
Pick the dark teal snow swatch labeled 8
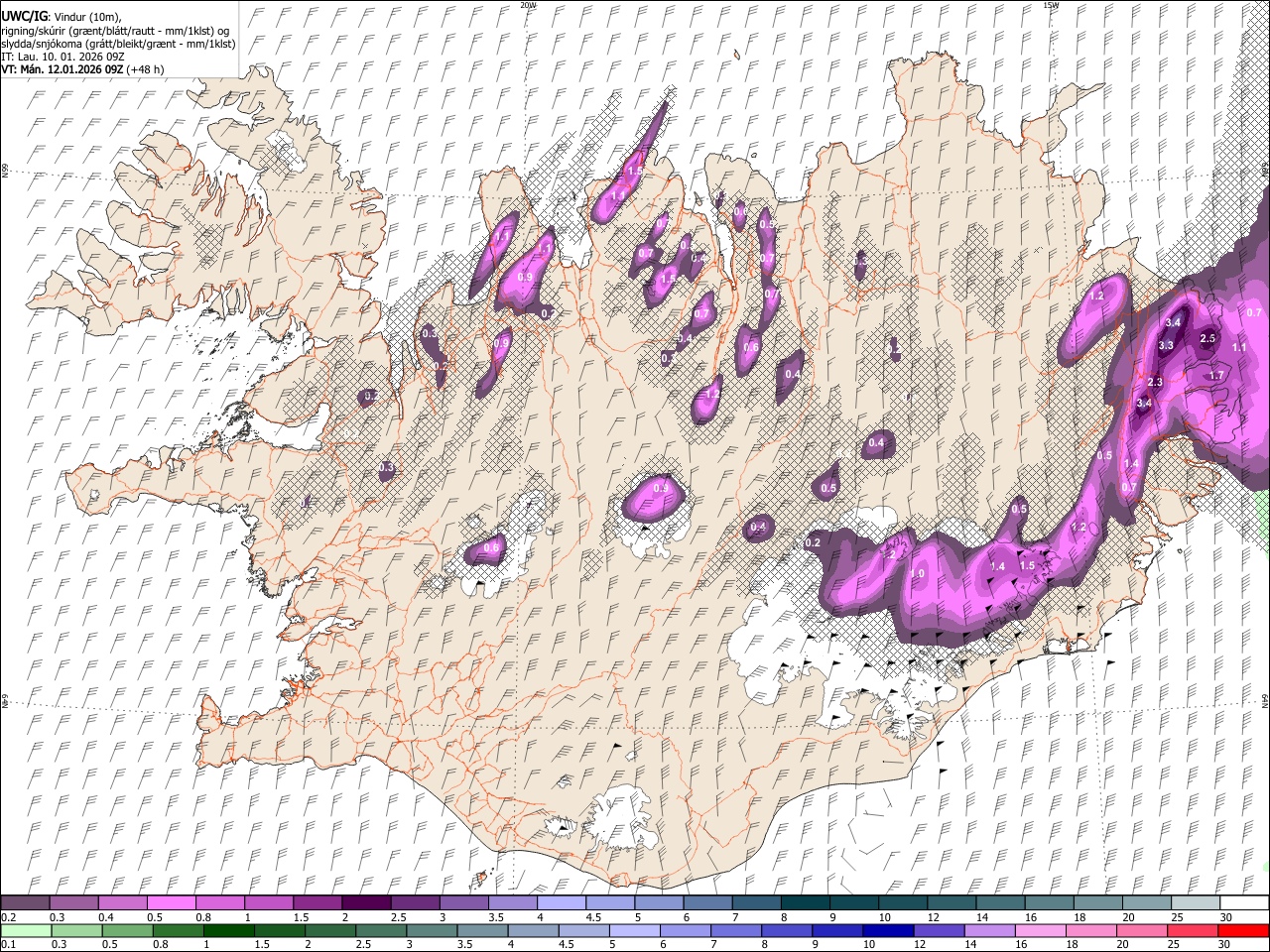pyautogui.click(x=806, y=902)
